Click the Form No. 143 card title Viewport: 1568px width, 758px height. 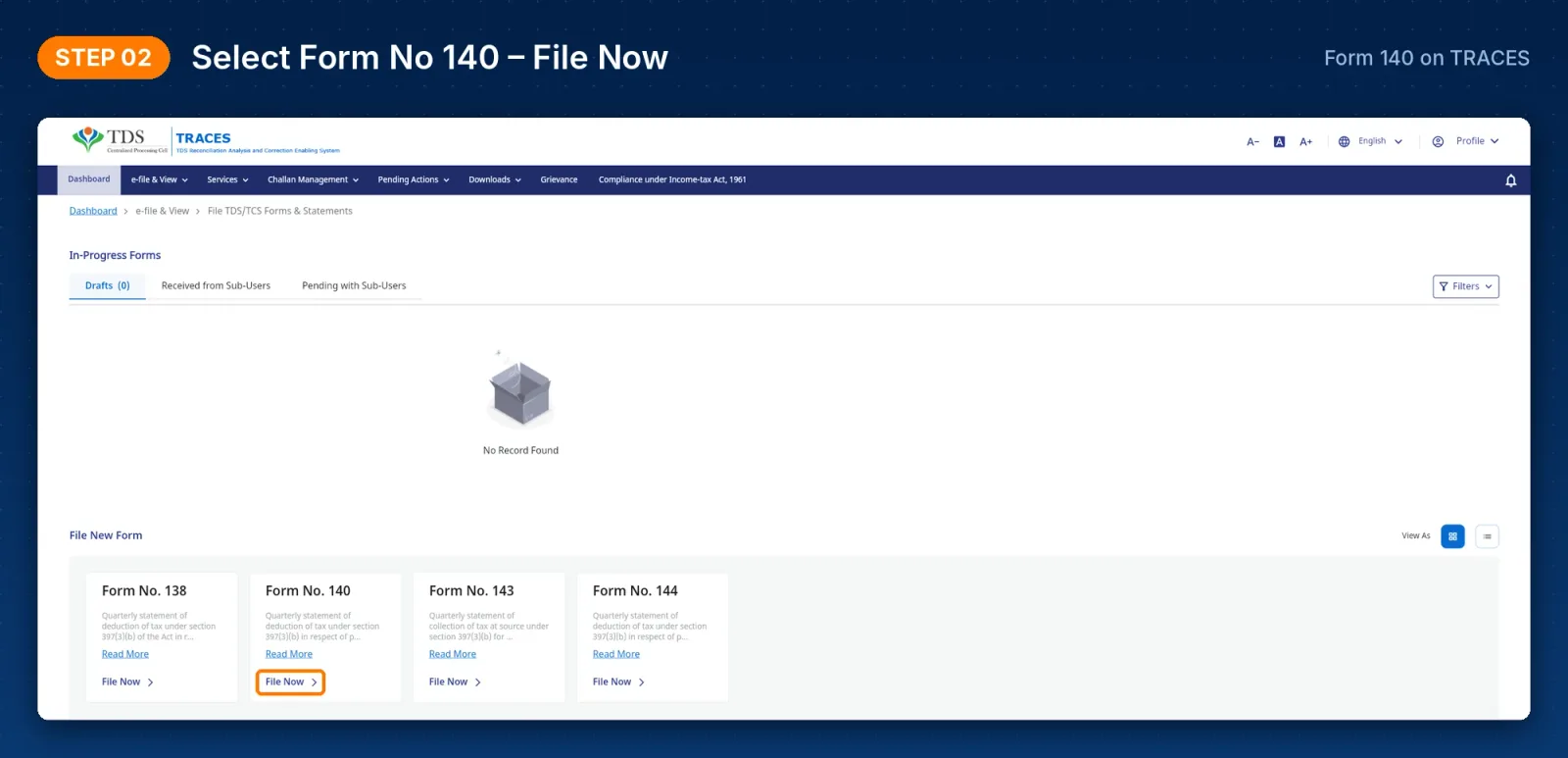[x=471, y=591]
